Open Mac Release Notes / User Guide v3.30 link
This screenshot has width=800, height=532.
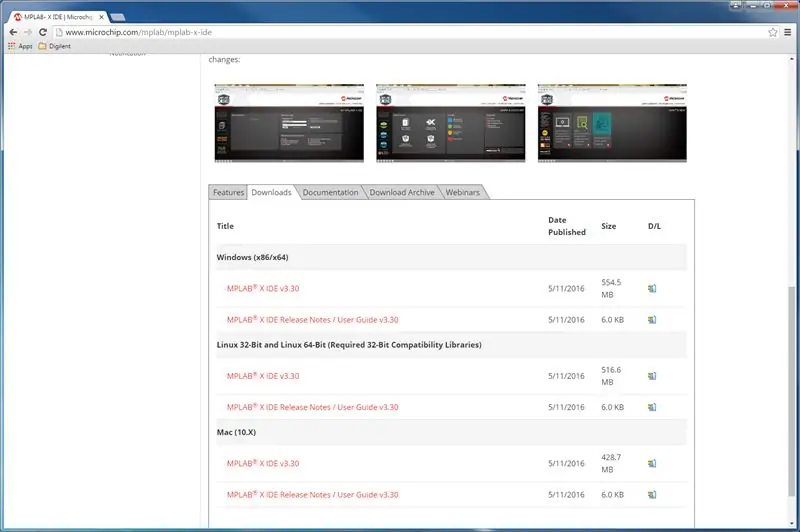point(312,495)
